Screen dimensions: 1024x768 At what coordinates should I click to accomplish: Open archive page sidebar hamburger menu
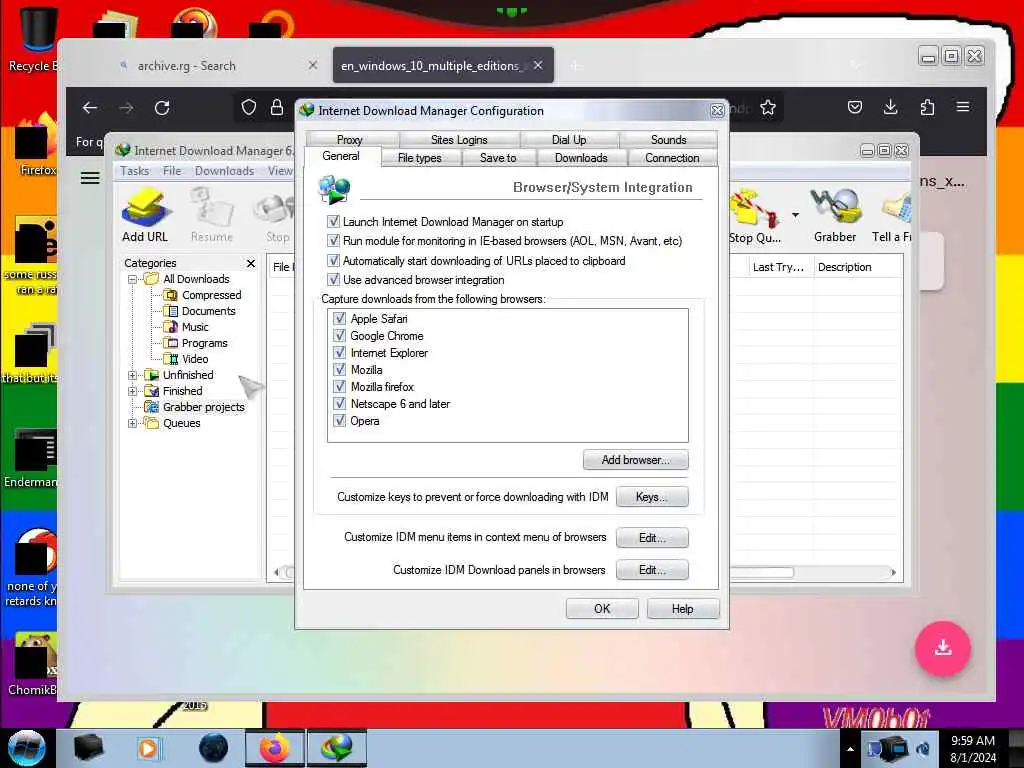[x=90, y=178]
